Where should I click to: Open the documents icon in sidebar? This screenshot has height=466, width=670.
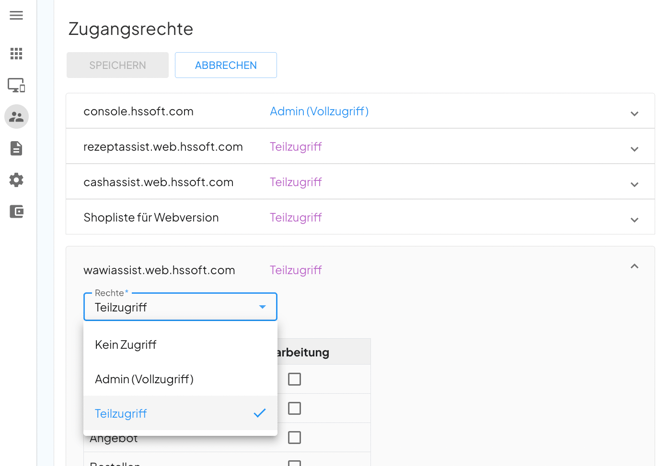[16, 149]
